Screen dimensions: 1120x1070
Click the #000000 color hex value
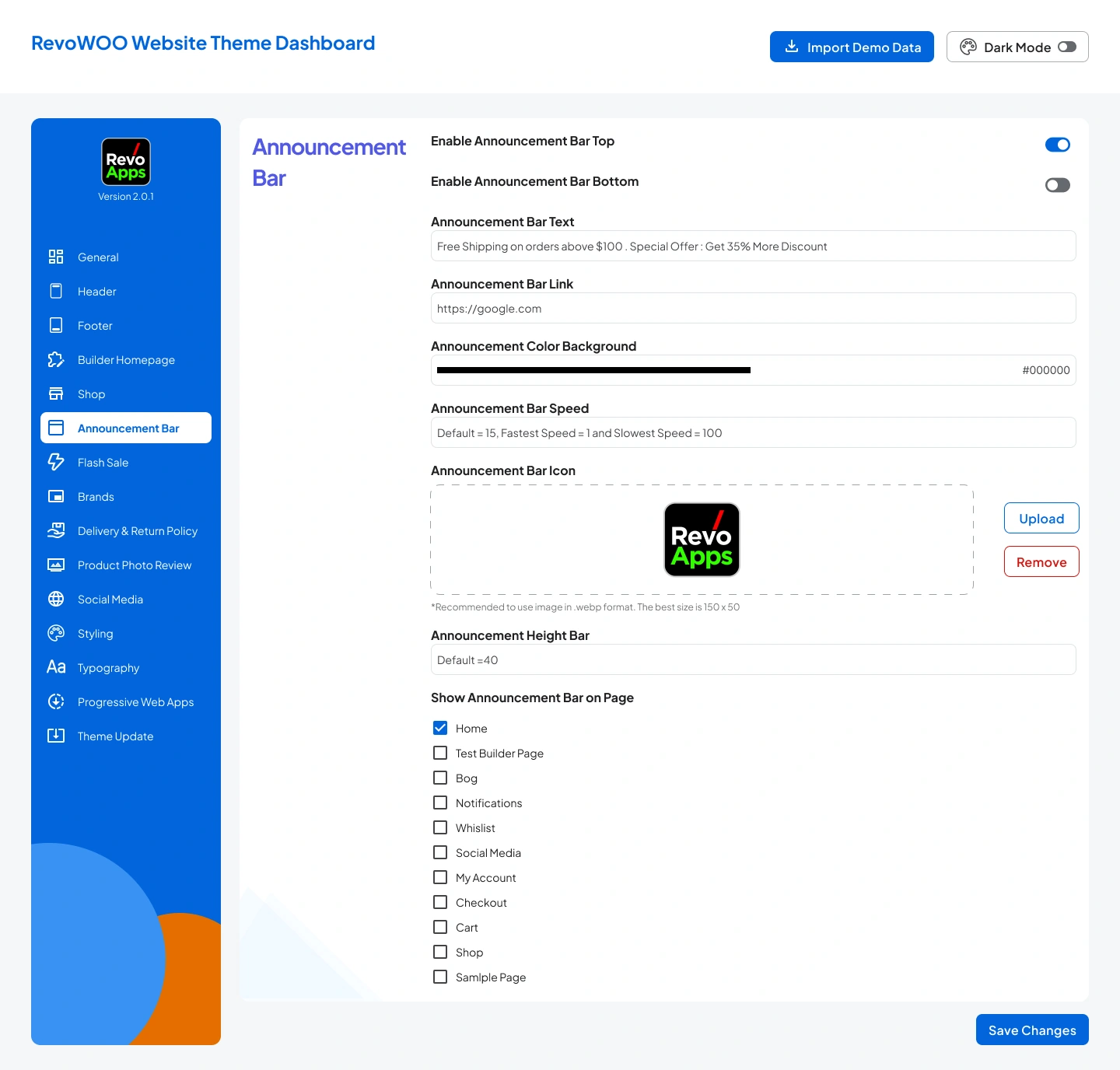click(1046, 370)
